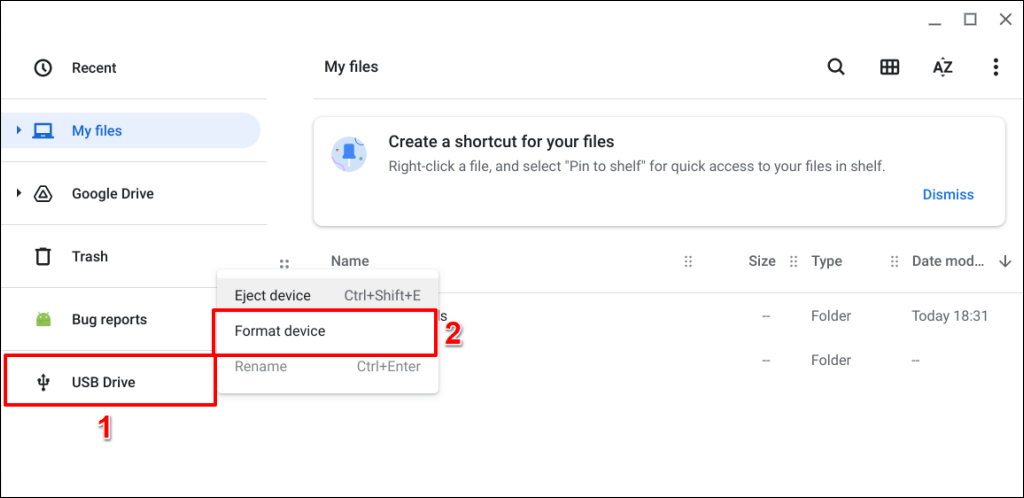Click the USB Drive icon
1024x498 pixels.
click(43, 382)
